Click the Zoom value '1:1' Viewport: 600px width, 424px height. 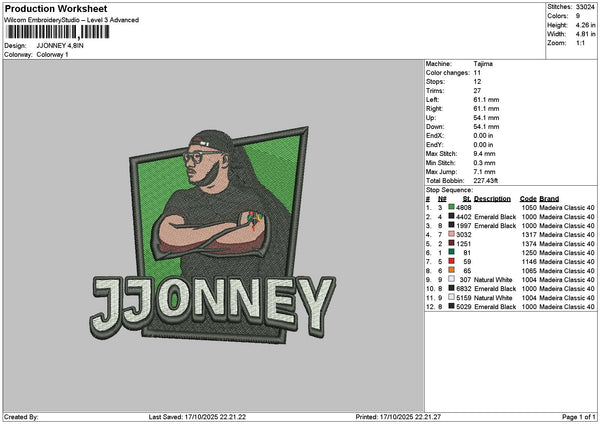[580, 43]
